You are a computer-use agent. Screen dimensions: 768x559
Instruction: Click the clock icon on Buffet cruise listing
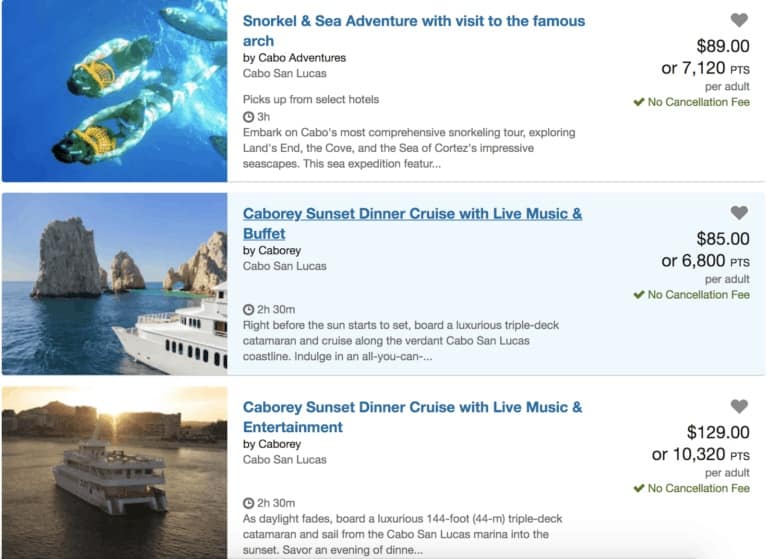[248, 310]
